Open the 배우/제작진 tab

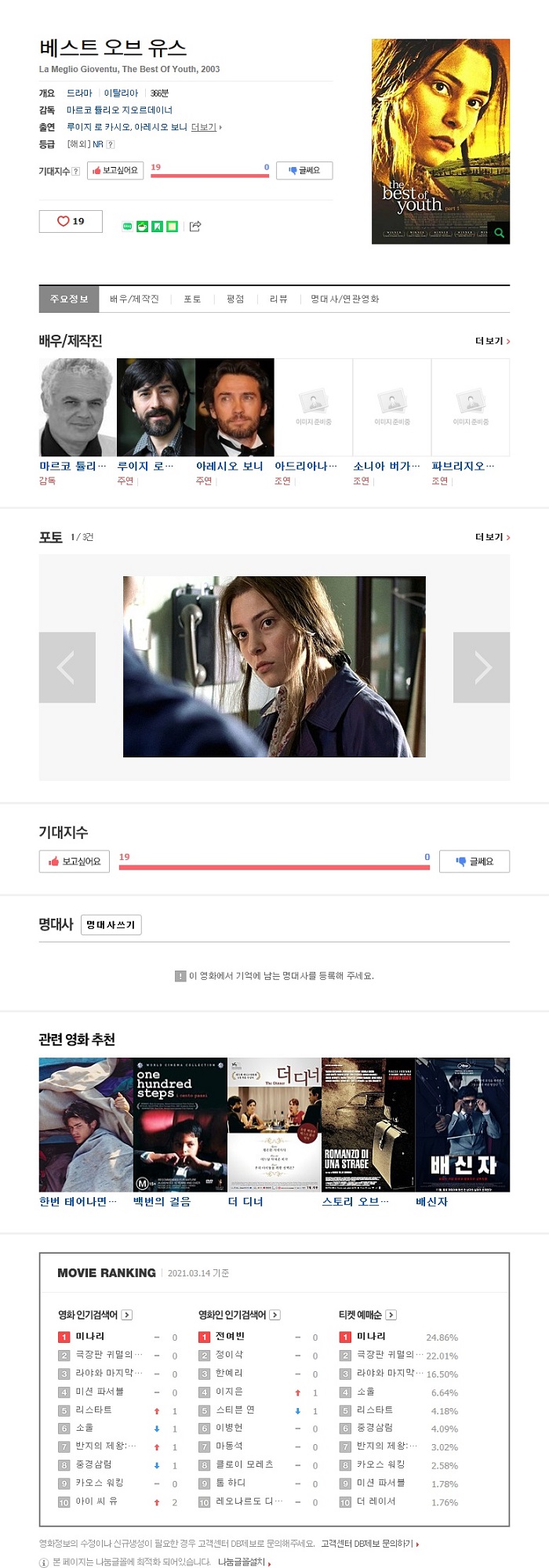pos(134,299)
